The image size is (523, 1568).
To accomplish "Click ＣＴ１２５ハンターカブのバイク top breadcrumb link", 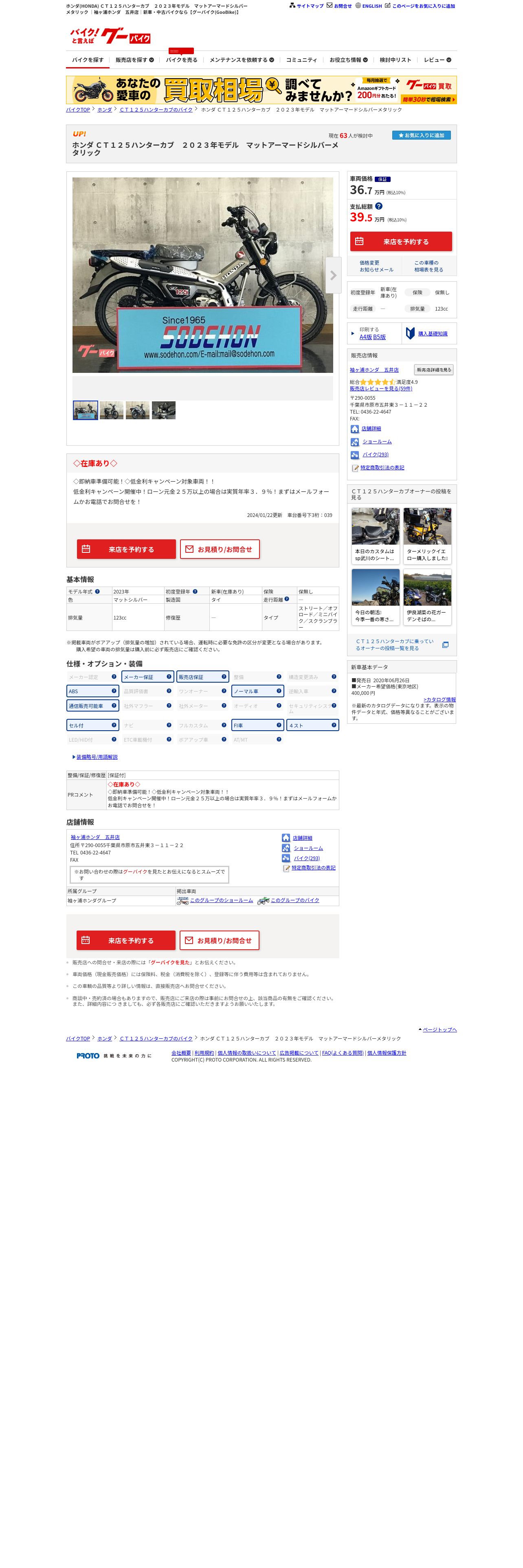I will (156, 109).
